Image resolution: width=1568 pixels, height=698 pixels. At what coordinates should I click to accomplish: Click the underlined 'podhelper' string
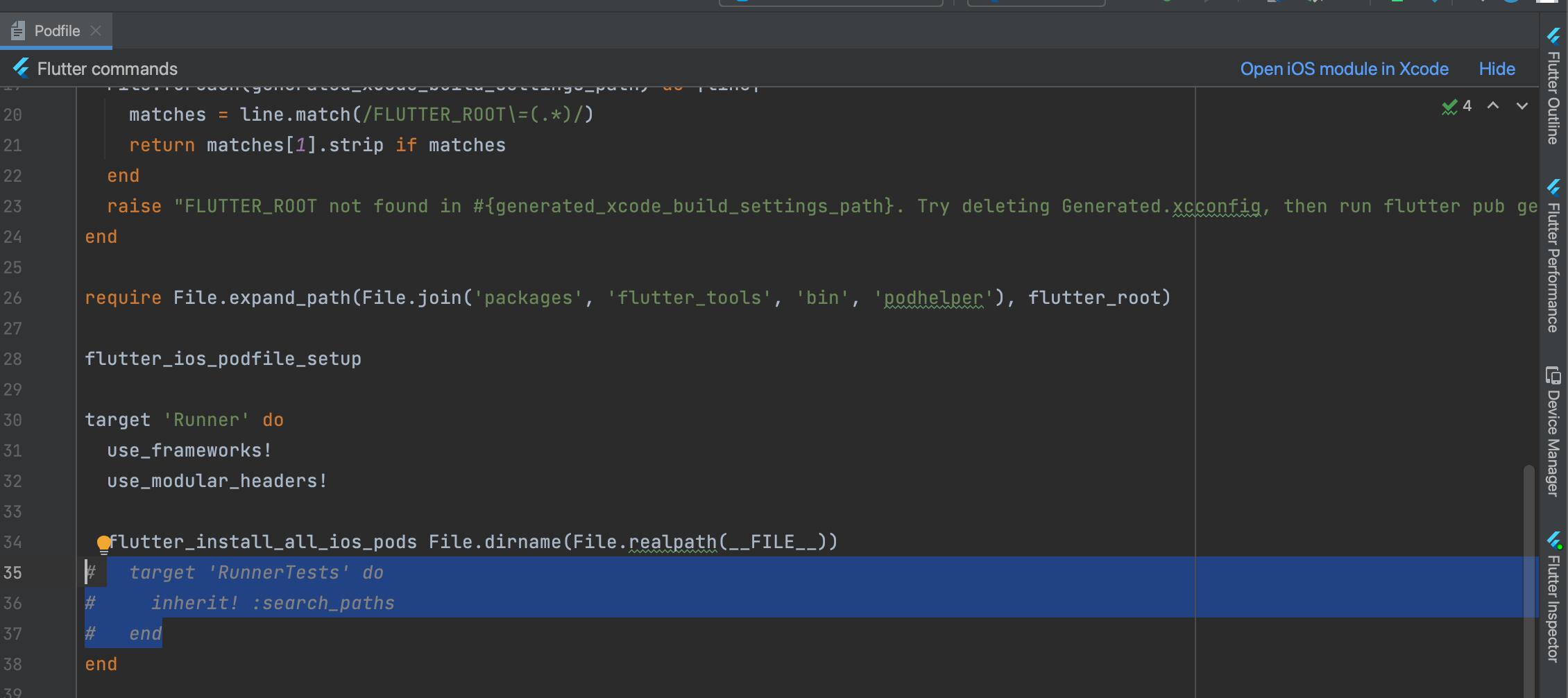pos(933,298)
